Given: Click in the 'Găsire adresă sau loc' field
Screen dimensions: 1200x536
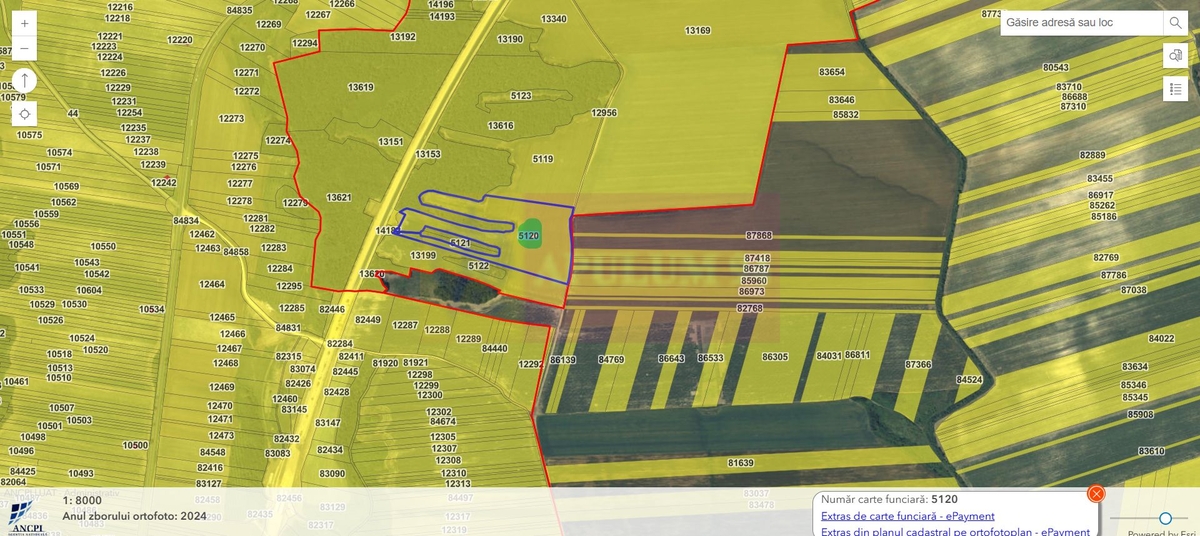Looking at the screenshot, I should click(1080, 23).
